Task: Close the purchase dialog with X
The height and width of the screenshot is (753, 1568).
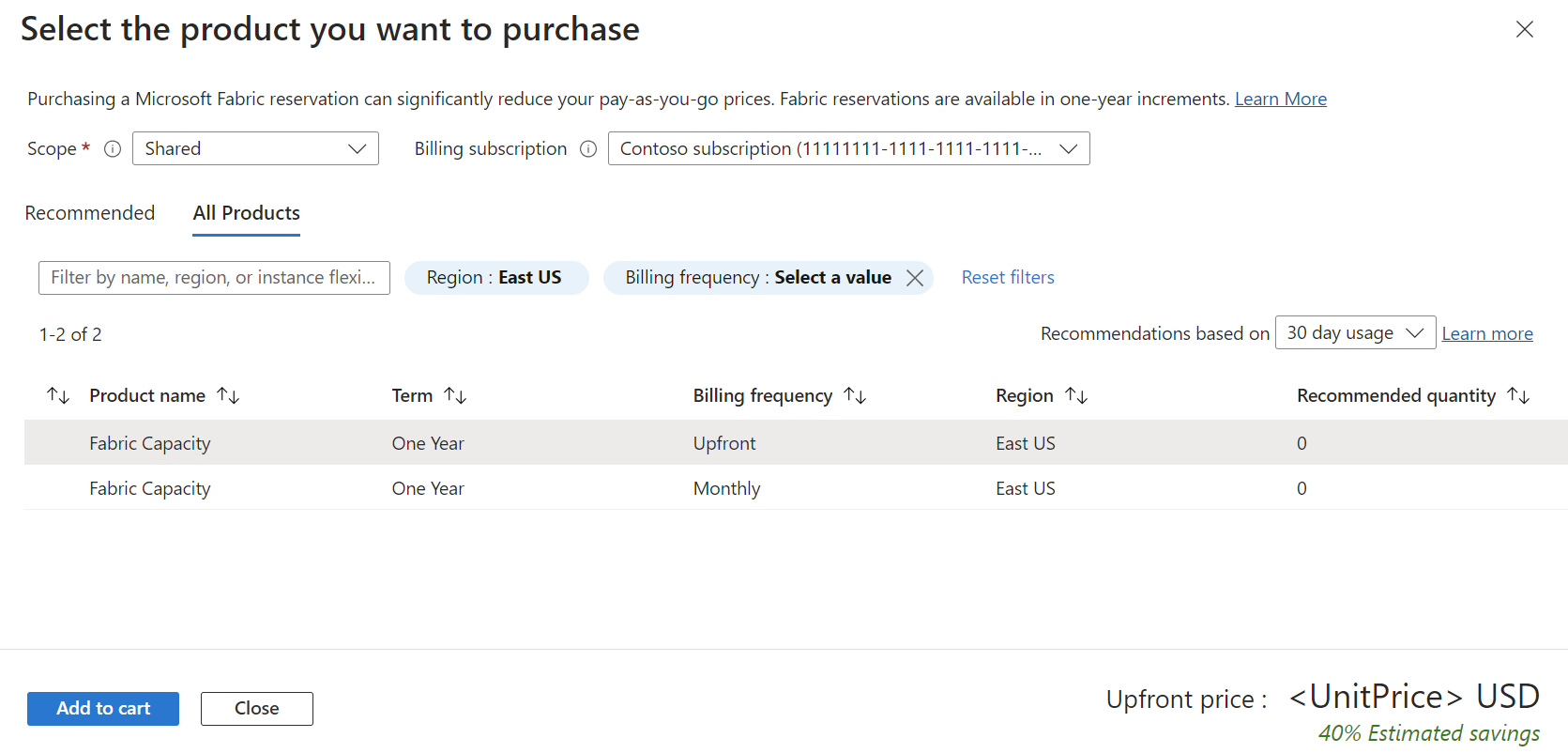Action: coord(1525,29)
